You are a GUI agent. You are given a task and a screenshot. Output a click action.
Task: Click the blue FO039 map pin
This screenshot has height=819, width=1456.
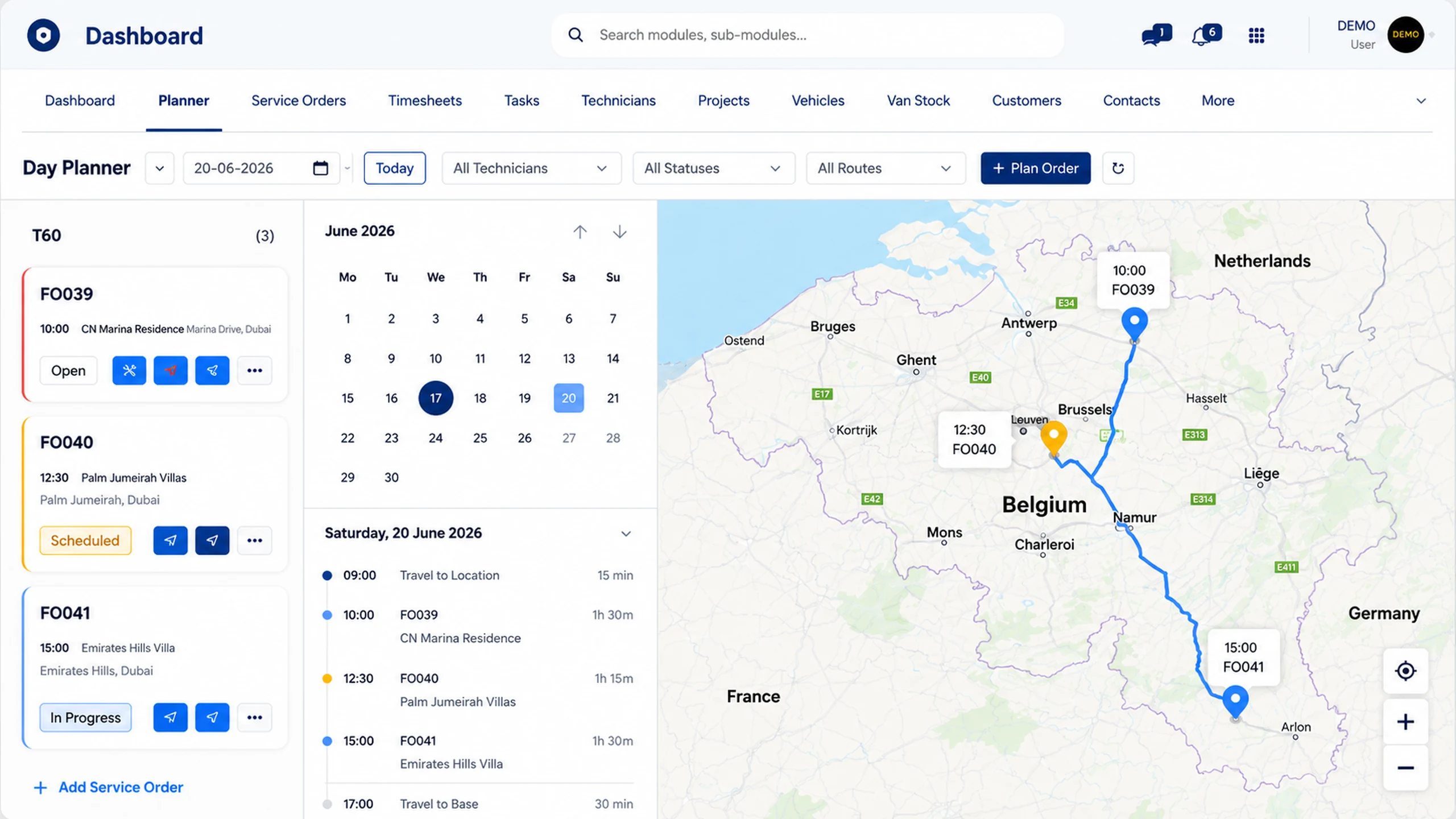point(1134,323)
